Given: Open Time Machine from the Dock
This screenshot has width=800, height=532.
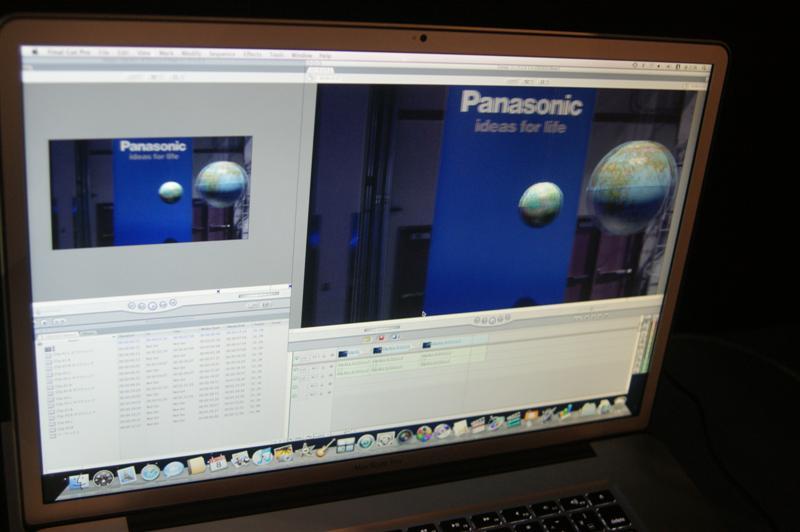Looking at the screenshot, I should click(366, 442).
